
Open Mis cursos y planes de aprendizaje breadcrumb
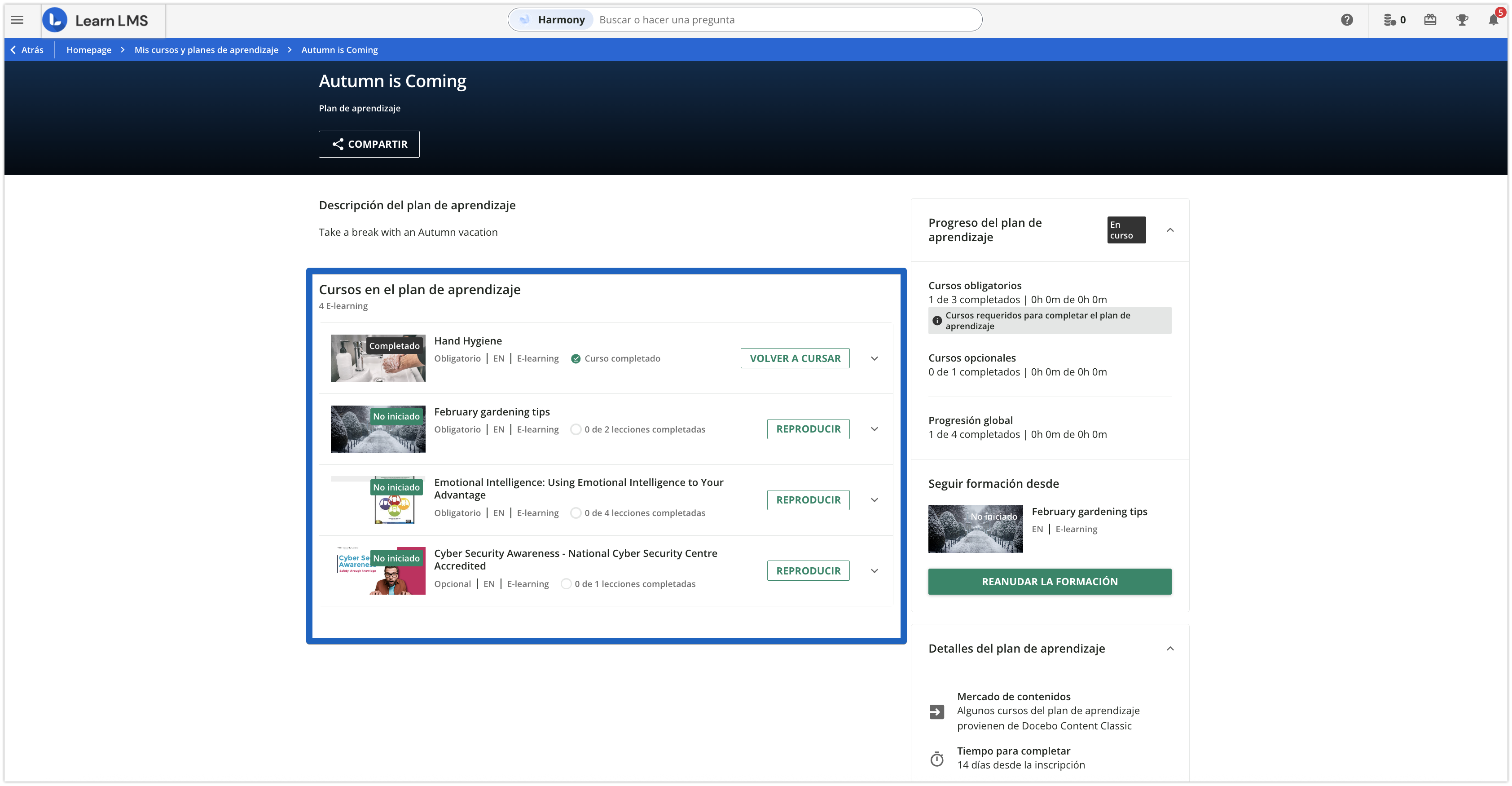click(206, 50)
